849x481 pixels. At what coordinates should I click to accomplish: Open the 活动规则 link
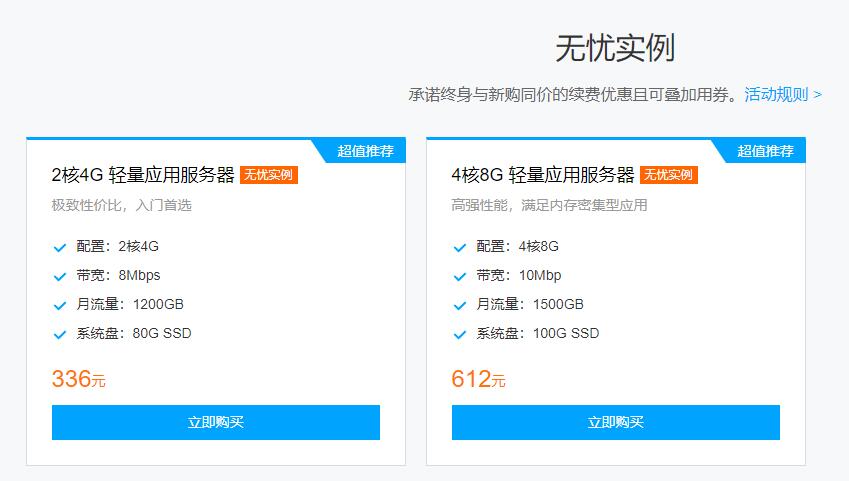(782, 95)
